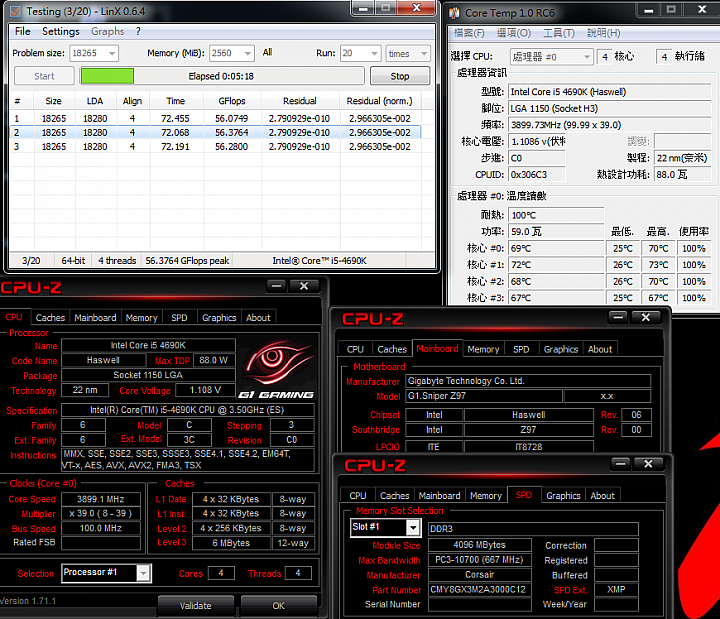Click the 56.3764 GFlops peak status text
Image resolution: width=720 pixels, height=619 pixels.
click(x=187, y=260)
